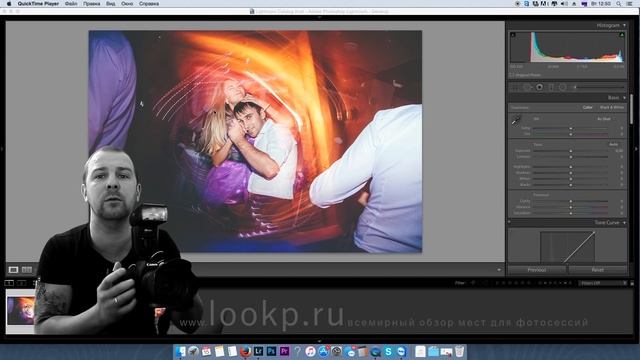Open App Store from the Dock

pos(323,351)
